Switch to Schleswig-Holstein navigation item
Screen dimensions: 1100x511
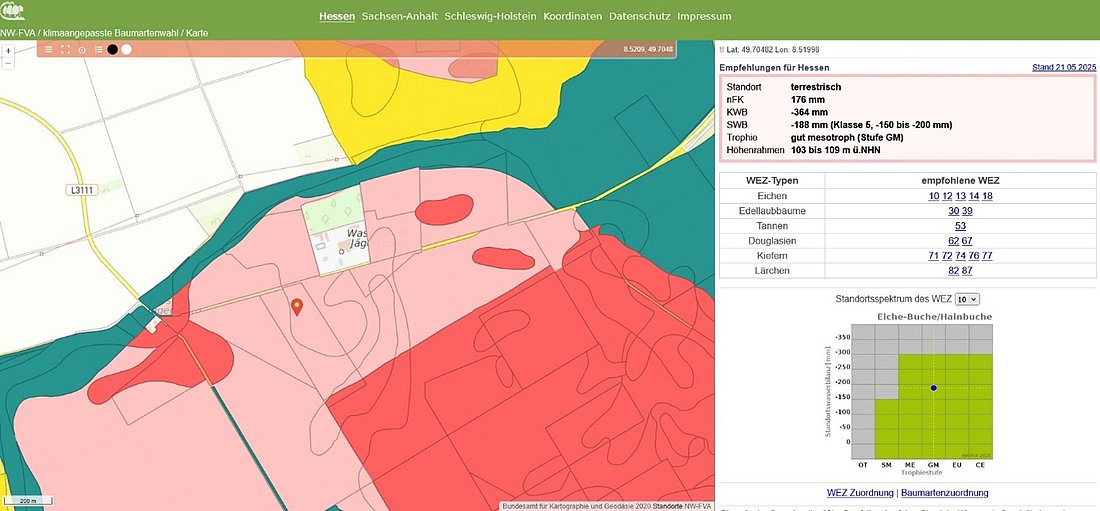click(x=490, y=16)
